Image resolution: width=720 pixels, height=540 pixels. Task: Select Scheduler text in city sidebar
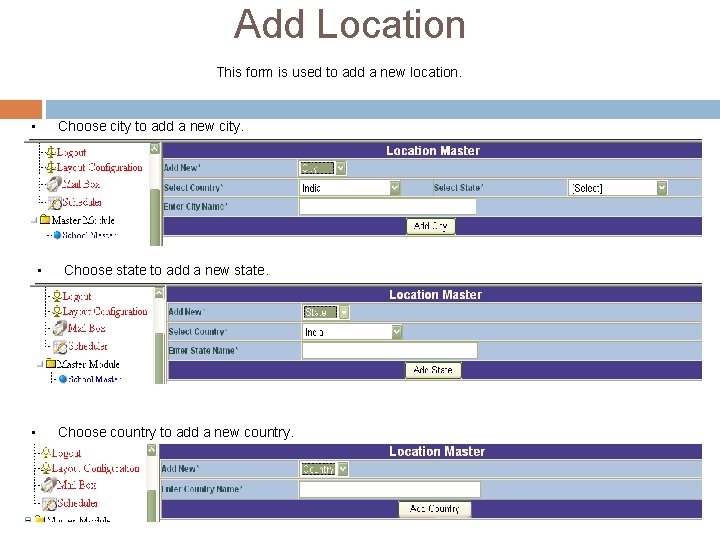[x=82, y=202]
